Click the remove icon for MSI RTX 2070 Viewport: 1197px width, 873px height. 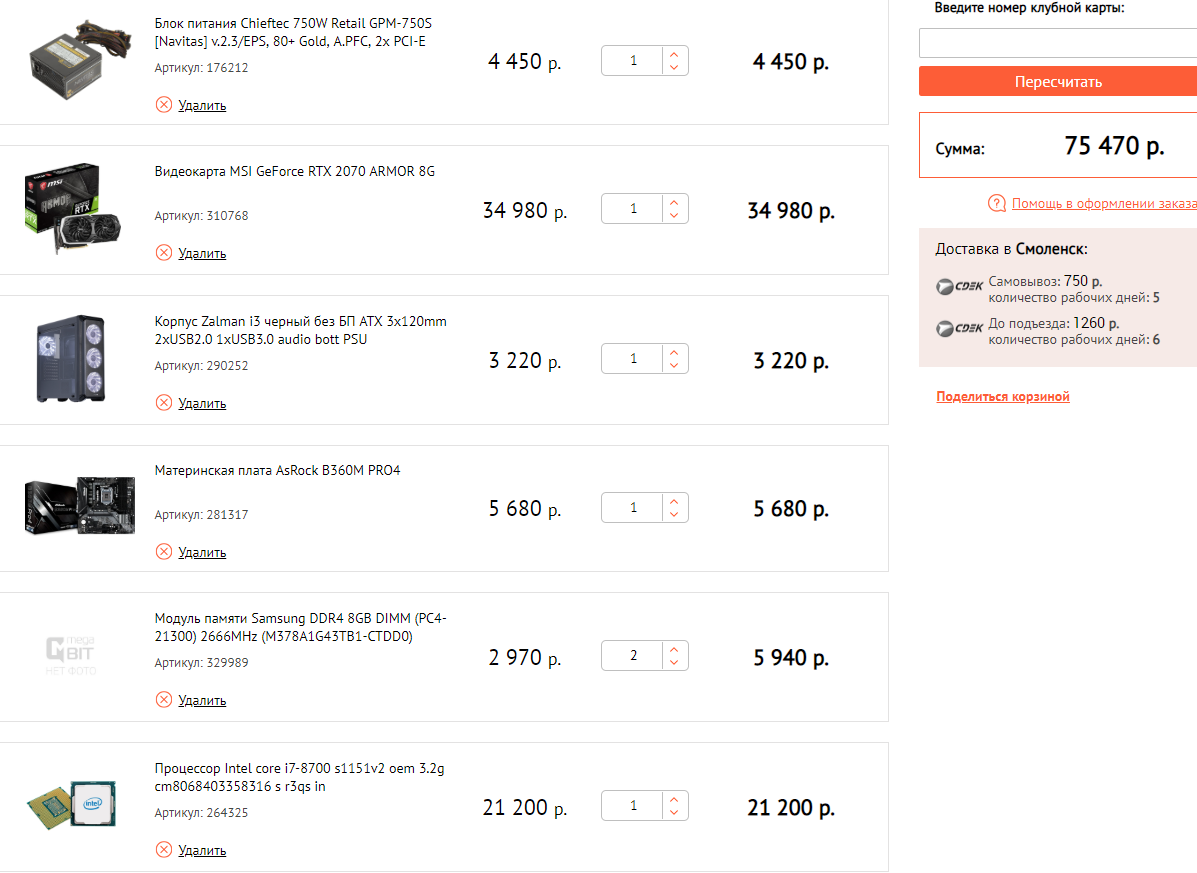tap(164, 253)
